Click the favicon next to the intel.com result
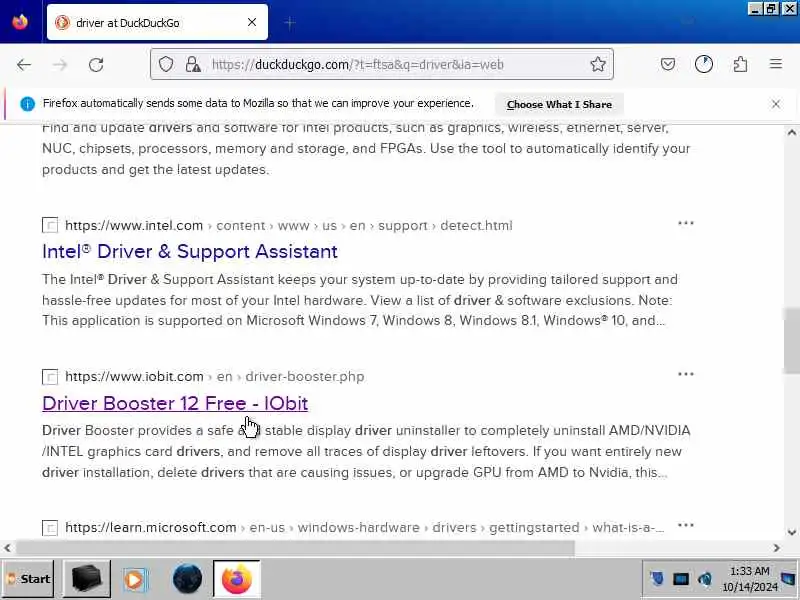This screenshot has width=800, height=600. (x=50, y=225)
